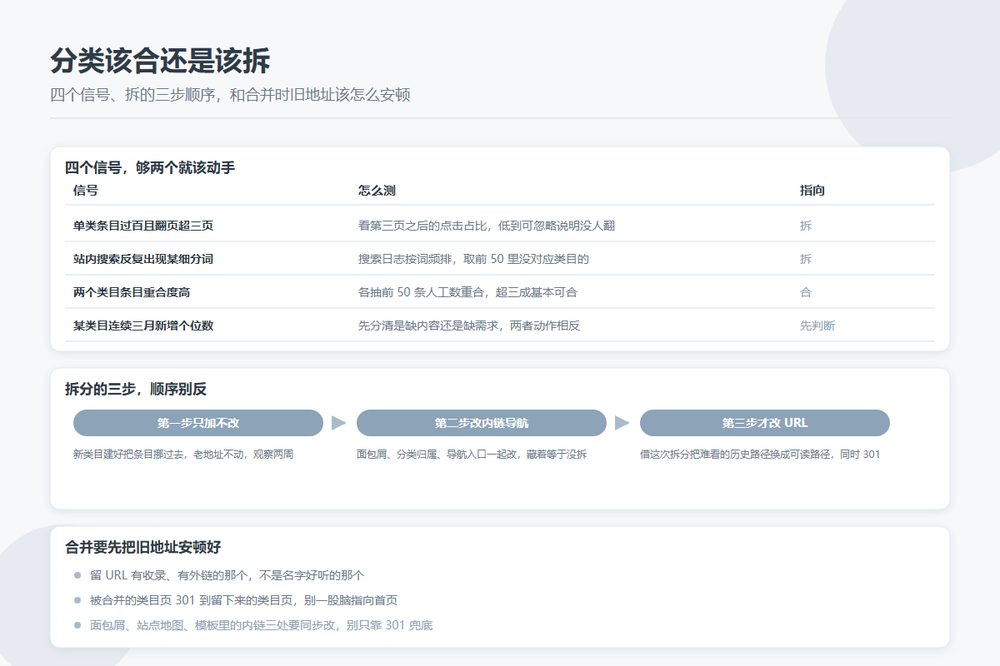
Task: Select the row 单类条目过百且翻页超三页
Action: click(x=500, y=225)
